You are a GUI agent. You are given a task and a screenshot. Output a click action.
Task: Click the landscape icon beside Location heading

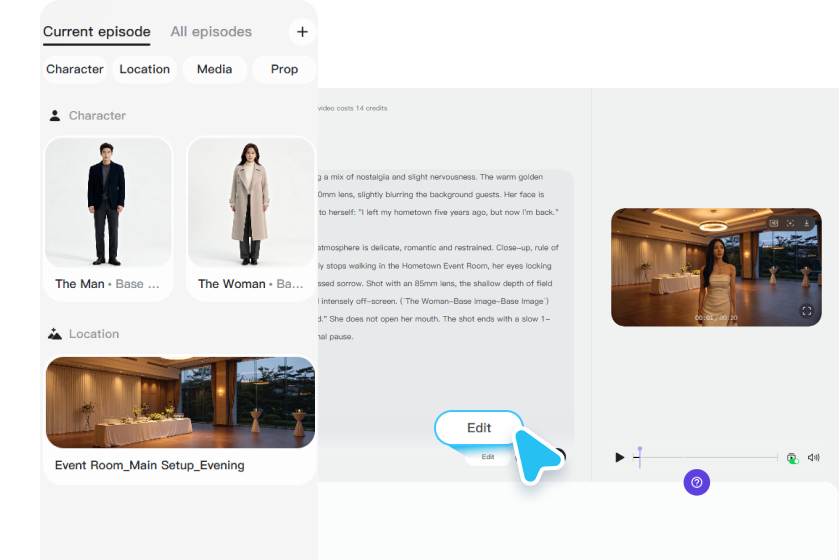point(55,334)
